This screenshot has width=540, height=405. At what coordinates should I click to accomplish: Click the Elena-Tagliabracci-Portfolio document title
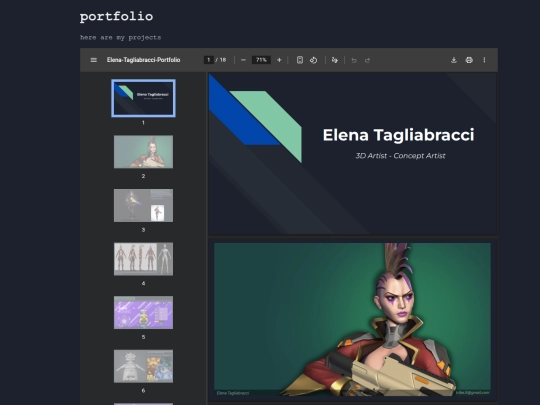[143, 60]
